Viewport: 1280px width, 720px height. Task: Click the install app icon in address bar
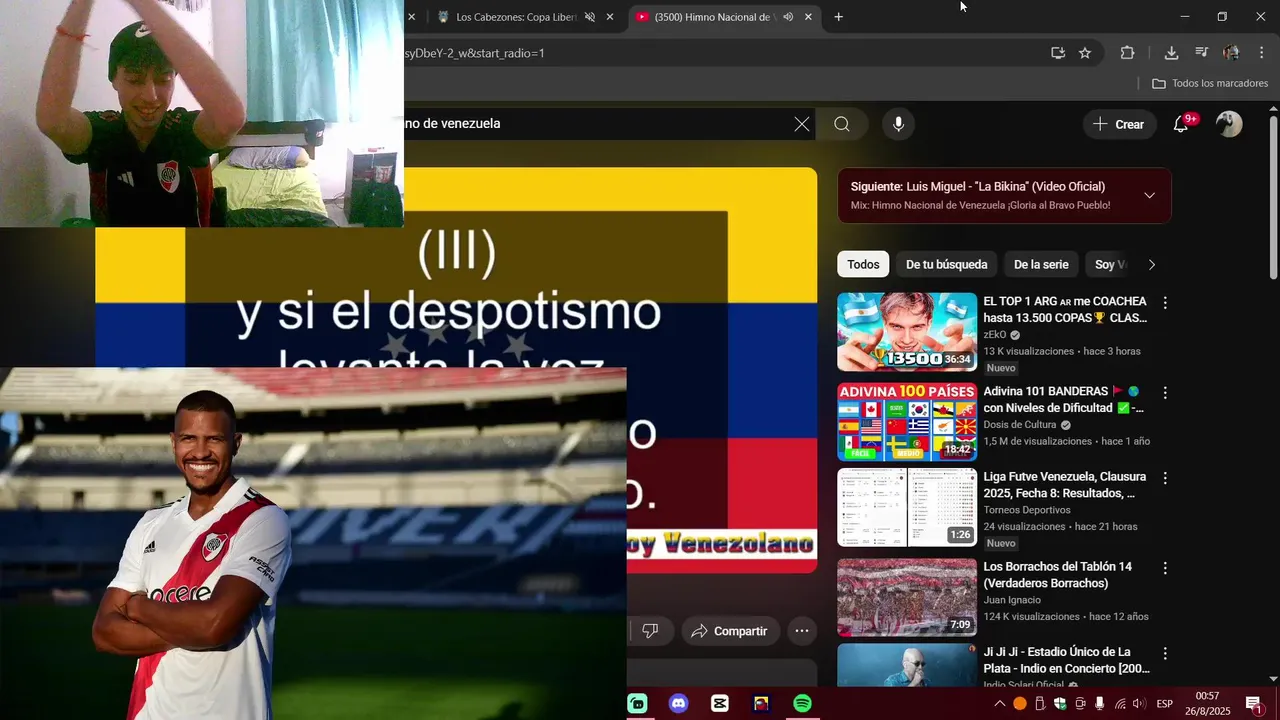click(1058, 53)
